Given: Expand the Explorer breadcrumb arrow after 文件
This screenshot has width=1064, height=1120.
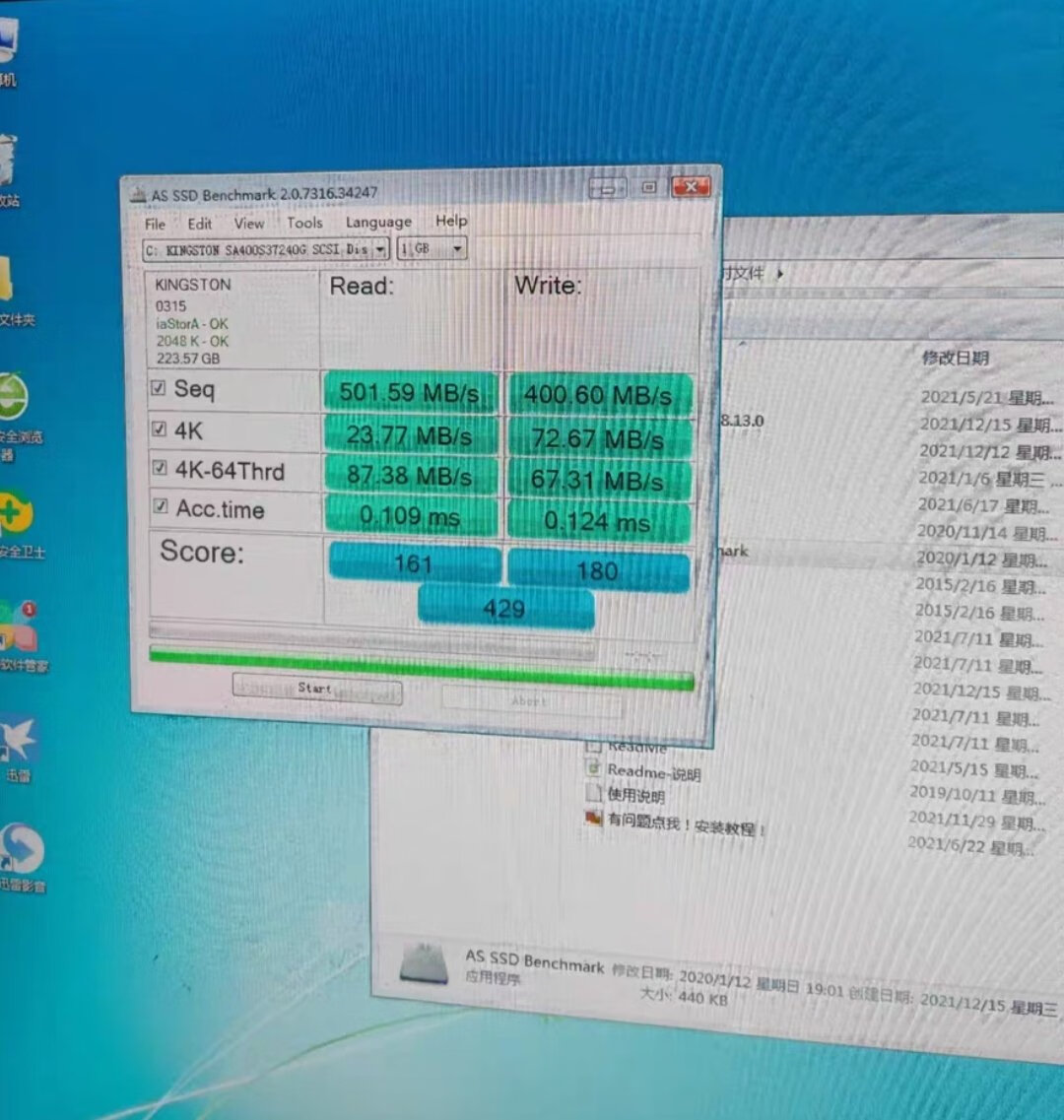Looking at the screenshot, I should point(780,273).
